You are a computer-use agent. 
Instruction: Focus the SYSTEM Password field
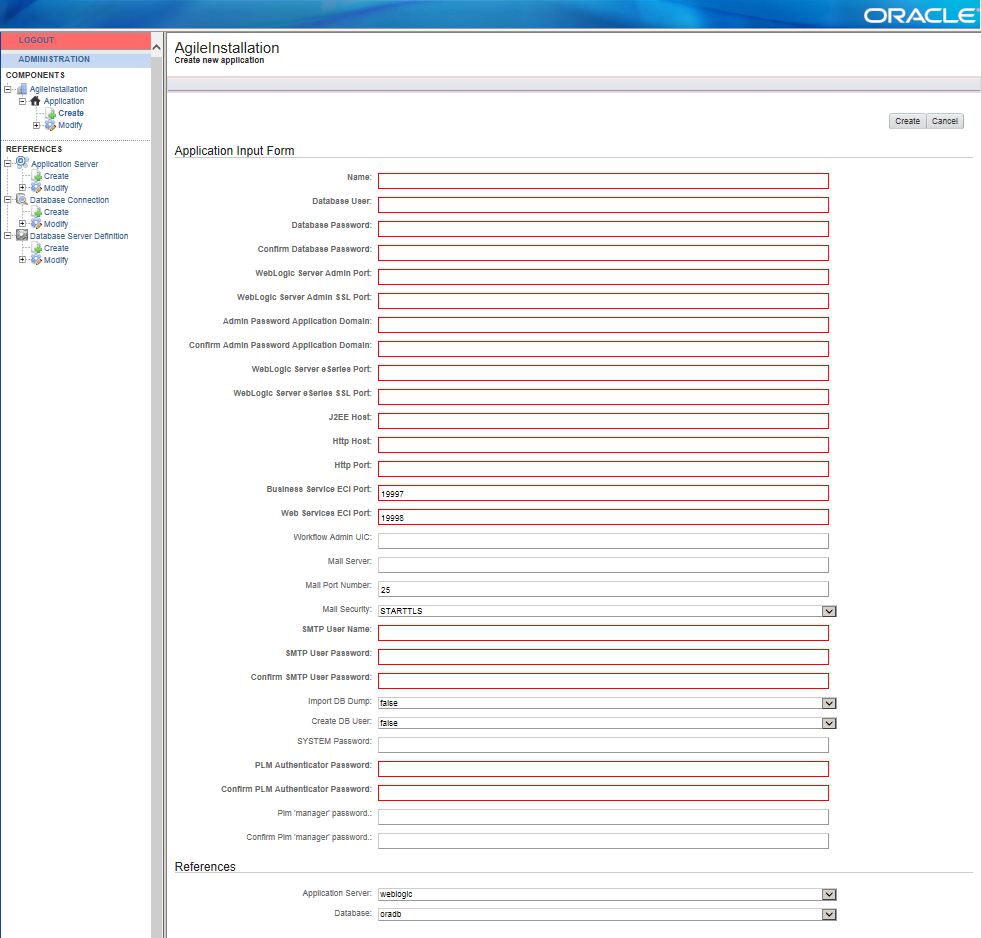pyautogui.click(x=603, y=745)
